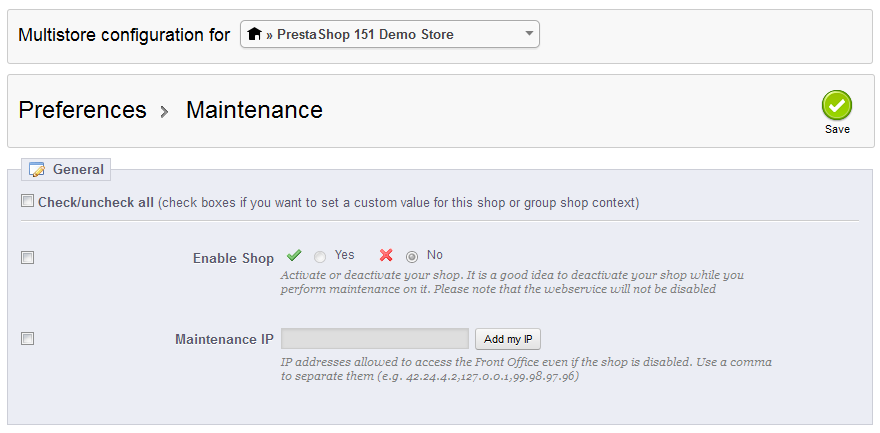Screen dimensions: 880x433
Task: Toggle the checkbox beside Maintenance IP
Action: (28, 339)
